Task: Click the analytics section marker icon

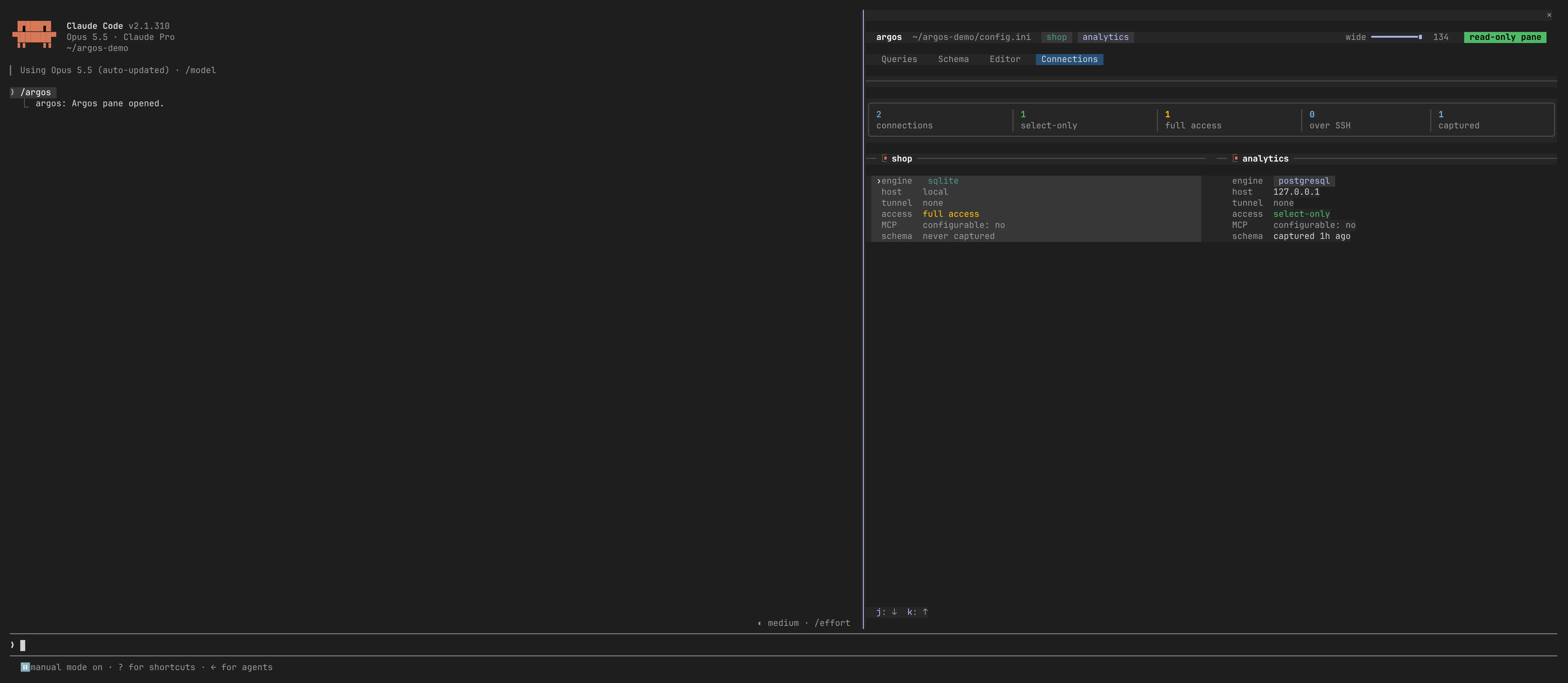Action: tap(1235, 158)
